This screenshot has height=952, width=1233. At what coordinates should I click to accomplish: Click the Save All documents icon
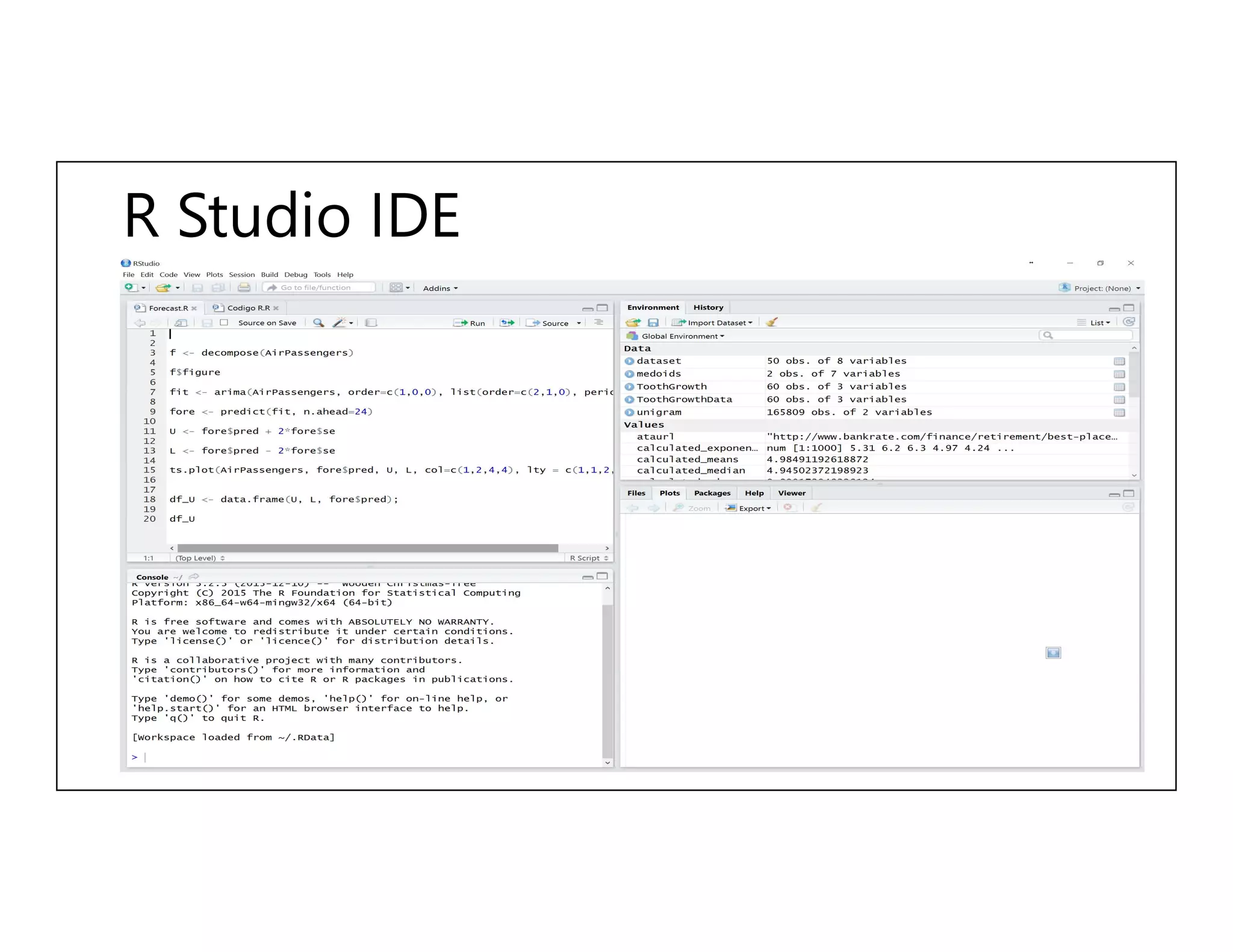tap(219, 288)
